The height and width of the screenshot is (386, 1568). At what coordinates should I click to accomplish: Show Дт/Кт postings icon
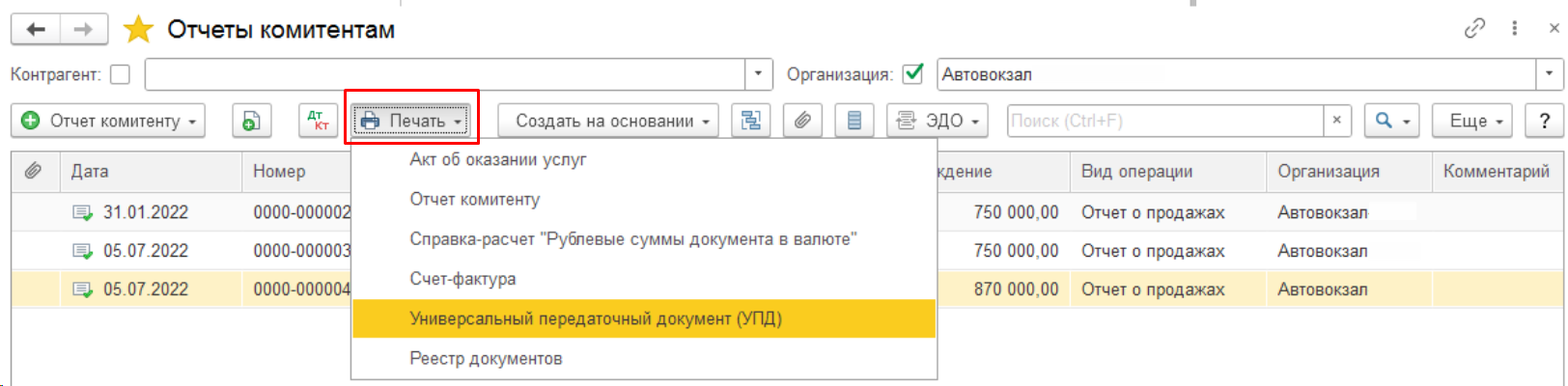[x=318, y=121]
